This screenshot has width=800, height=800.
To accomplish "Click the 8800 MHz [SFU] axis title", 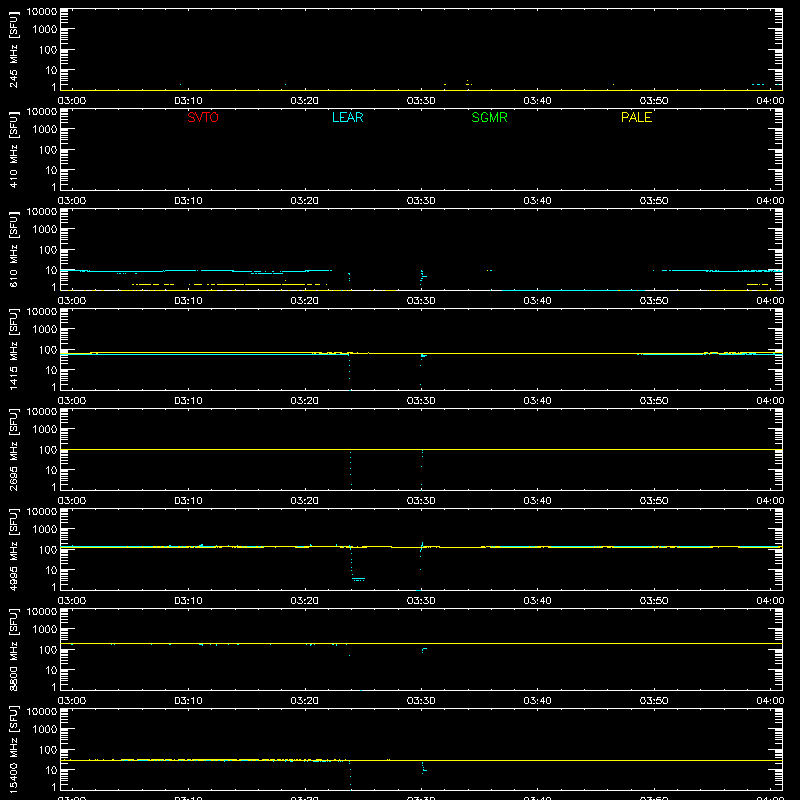I will tap(14, 649).
